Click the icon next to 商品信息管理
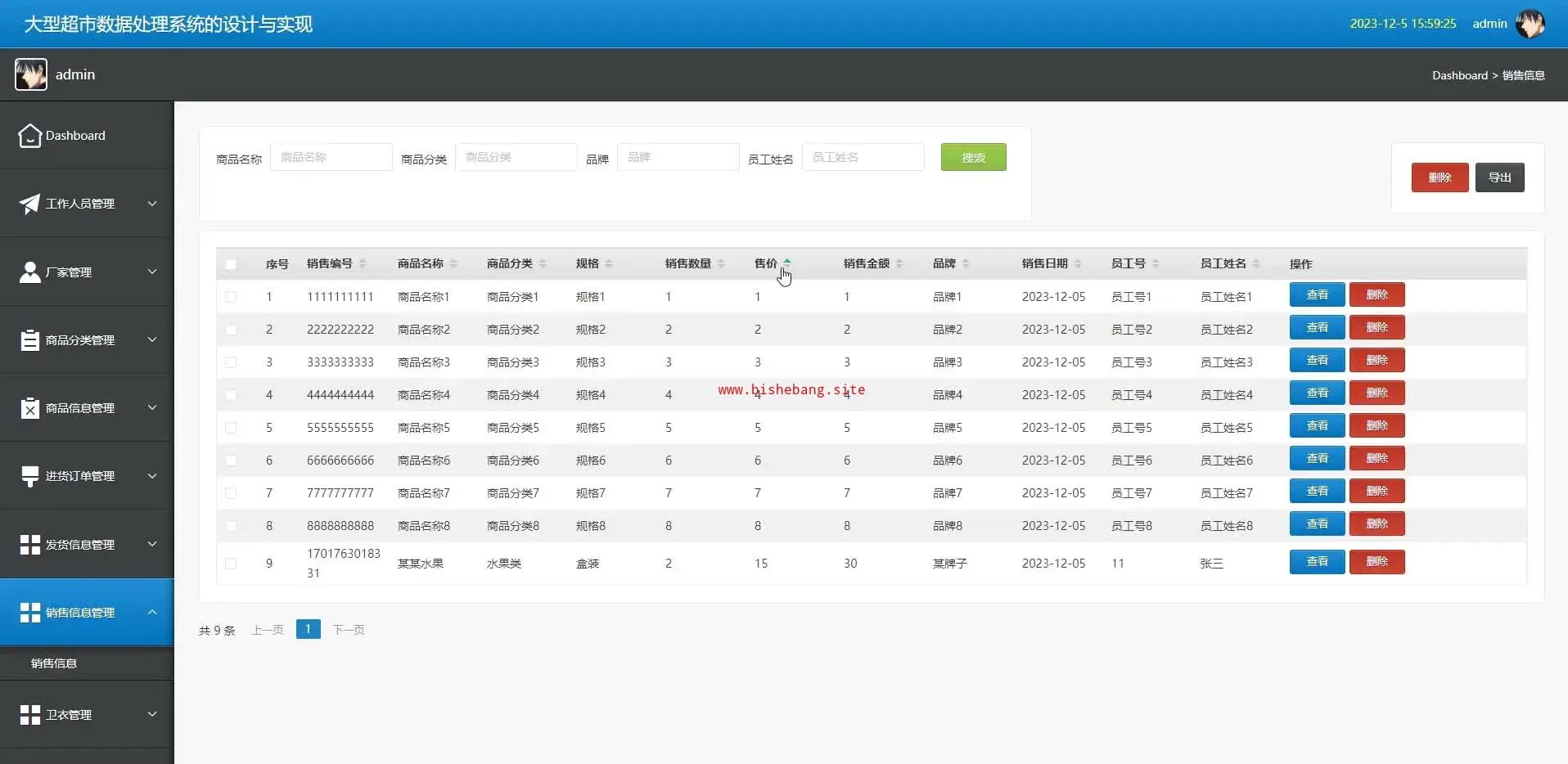1568x764 pixels. pyautogui.click(x=29, y=408)
